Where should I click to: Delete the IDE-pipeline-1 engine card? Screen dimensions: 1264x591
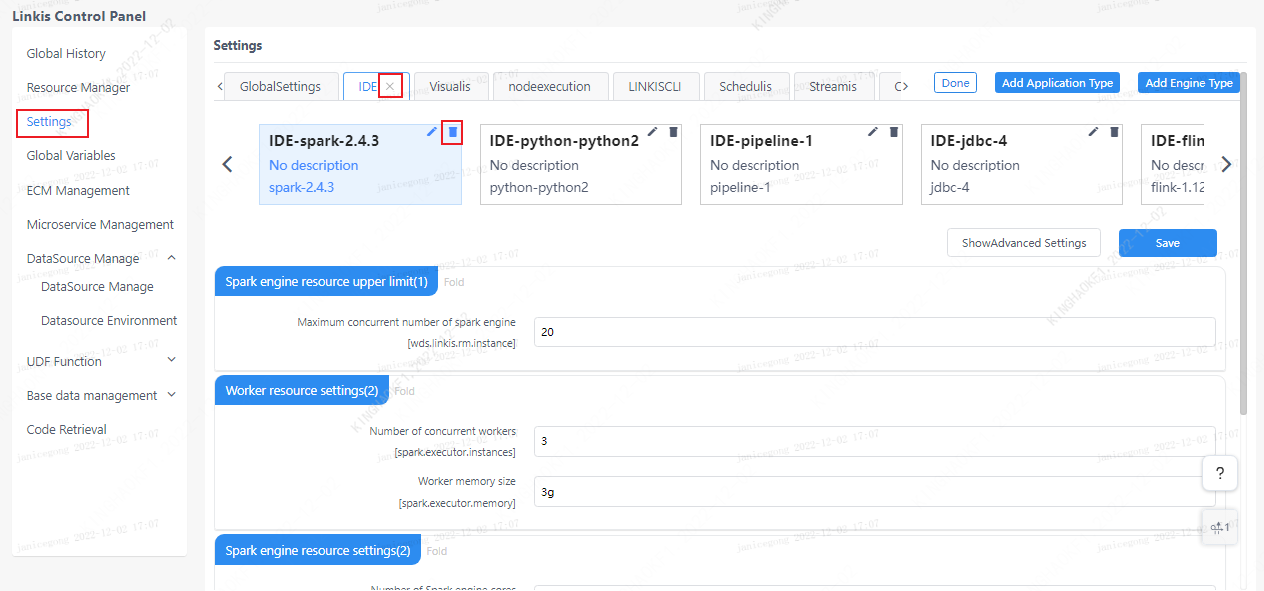pos(893,131)
